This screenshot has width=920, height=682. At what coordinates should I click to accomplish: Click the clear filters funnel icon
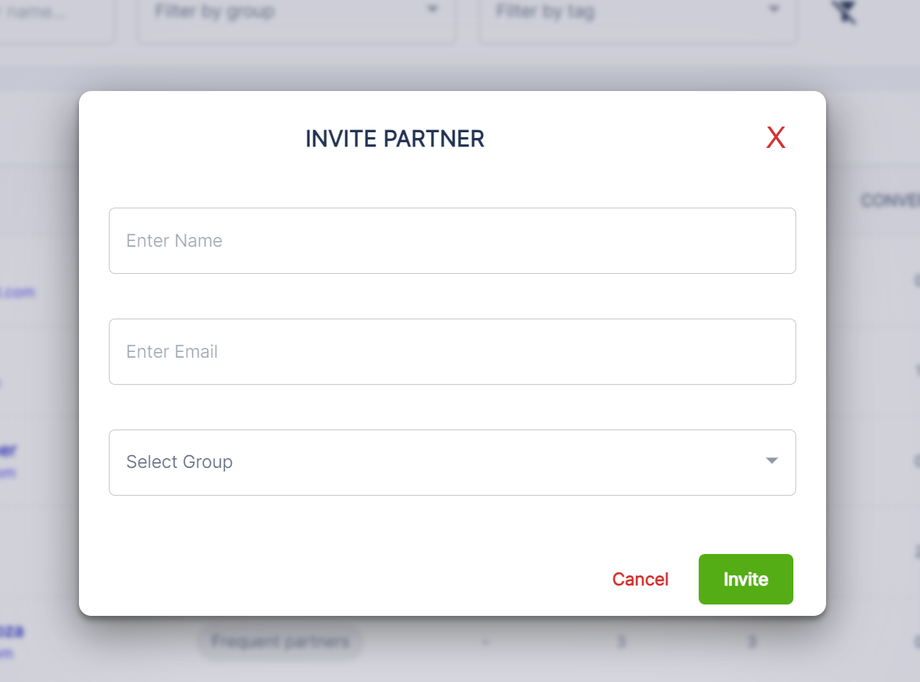coord(845,12)
